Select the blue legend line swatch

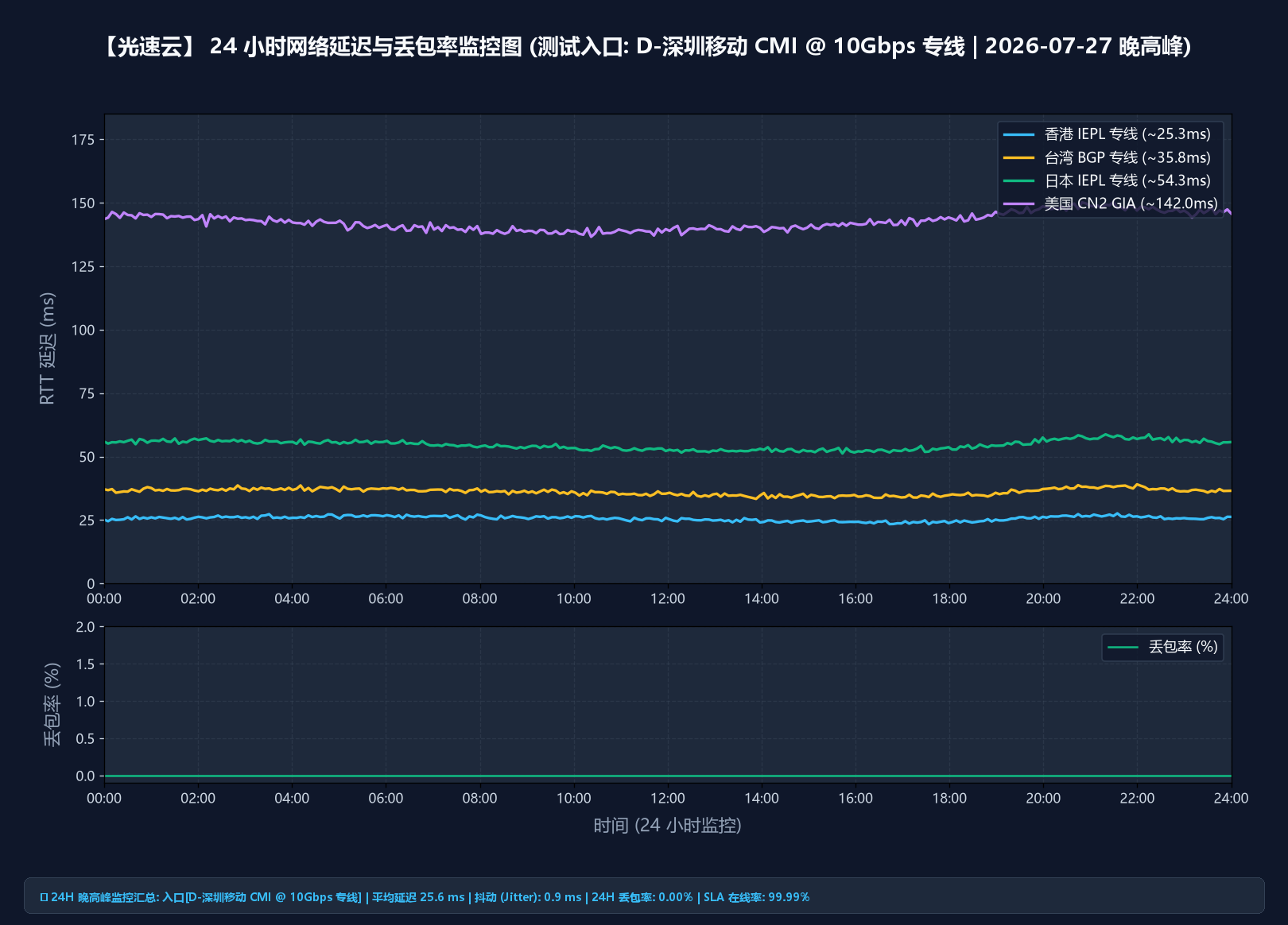pyautogui.click(x=1019, y=134)
